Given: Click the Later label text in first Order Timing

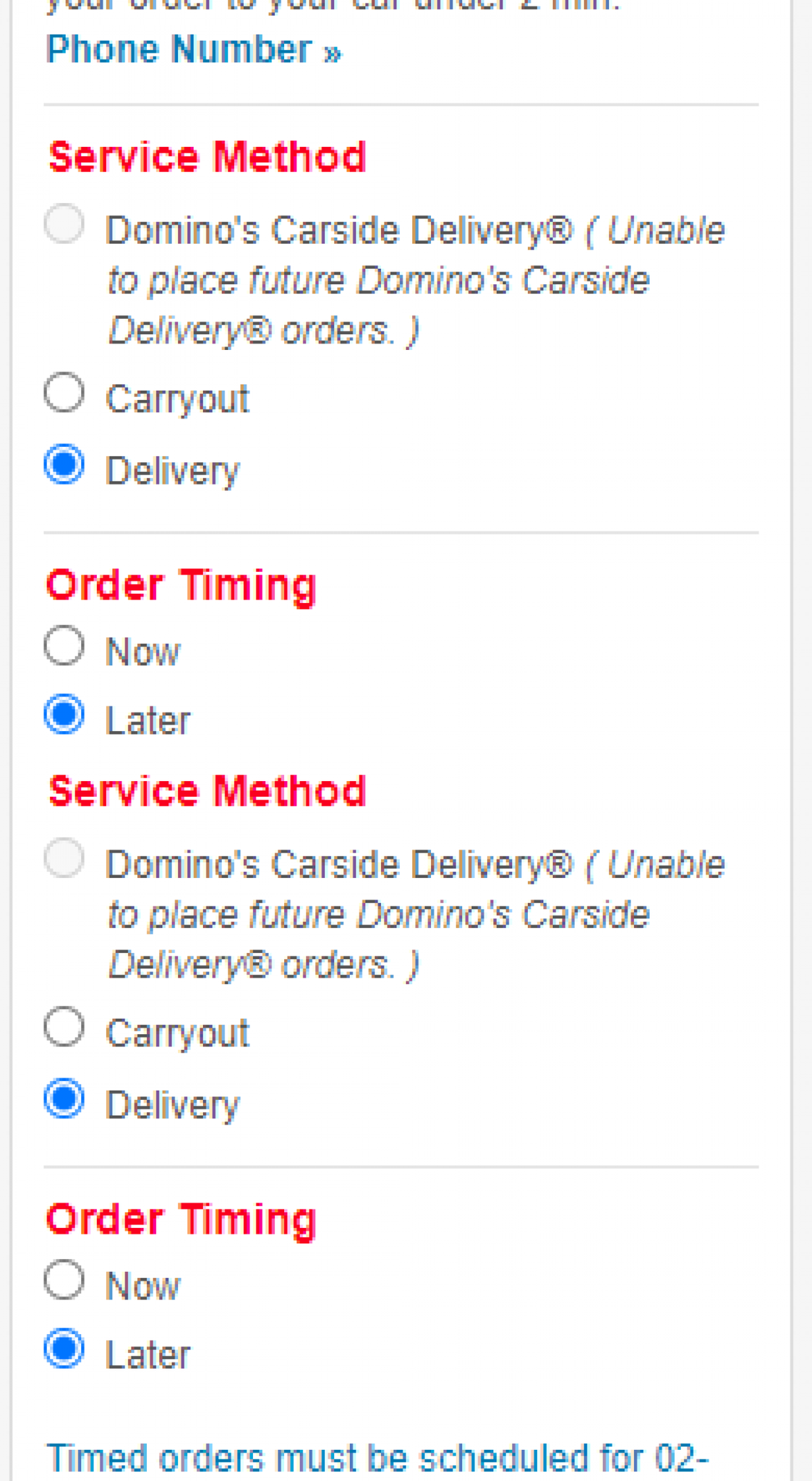Looking at the screenshot, I should [x=148, y=720].
